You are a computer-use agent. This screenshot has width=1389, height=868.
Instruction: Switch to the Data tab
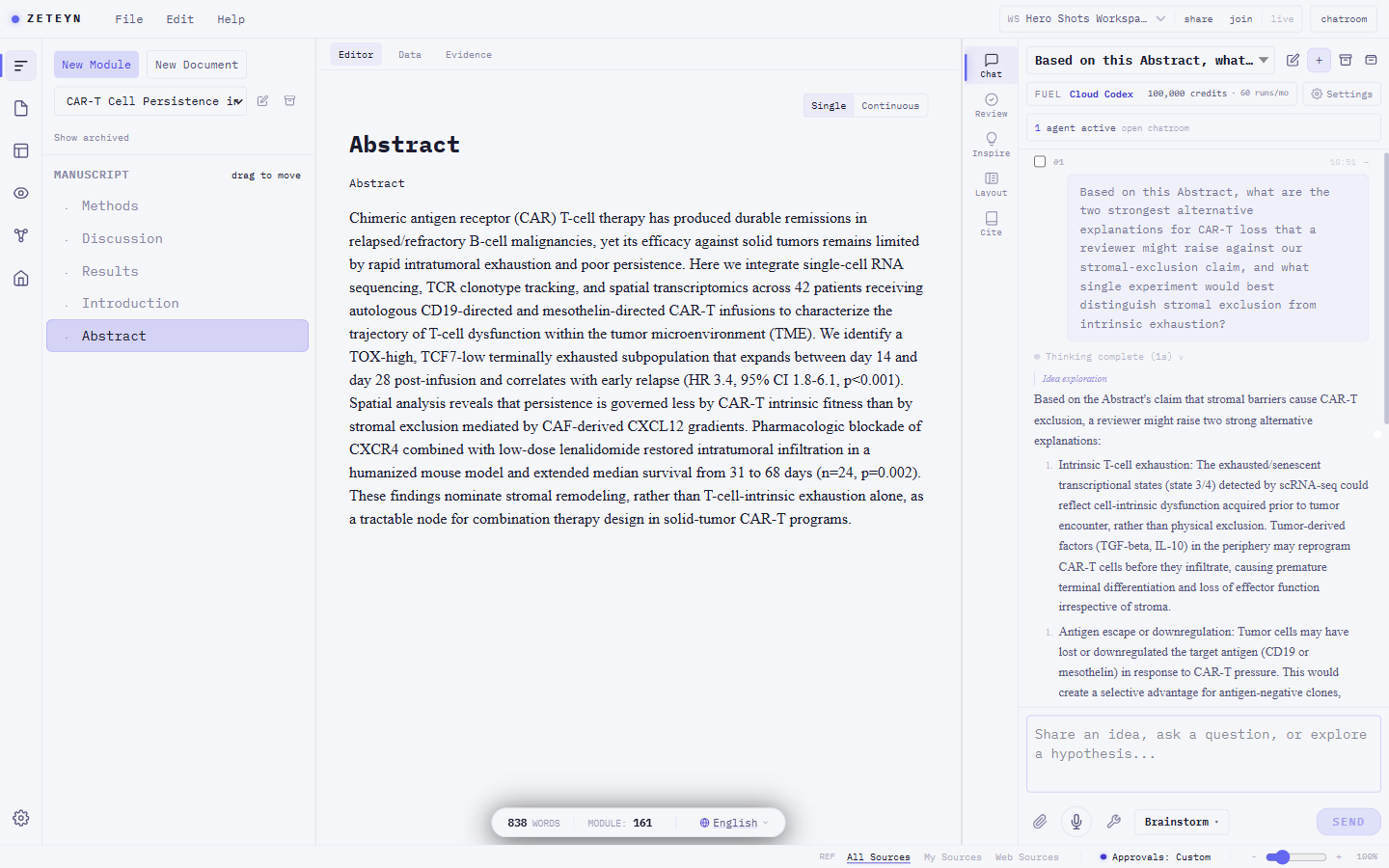point(410,55)
